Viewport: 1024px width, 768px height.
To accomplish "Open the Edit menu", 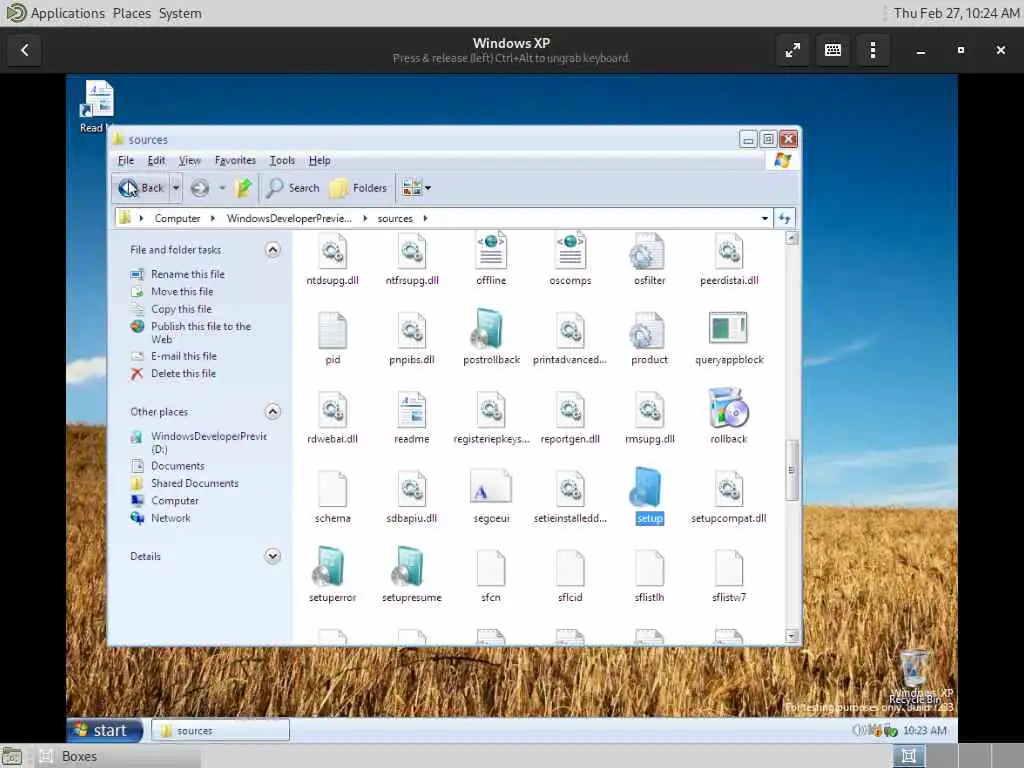I will tap(156, 160).
